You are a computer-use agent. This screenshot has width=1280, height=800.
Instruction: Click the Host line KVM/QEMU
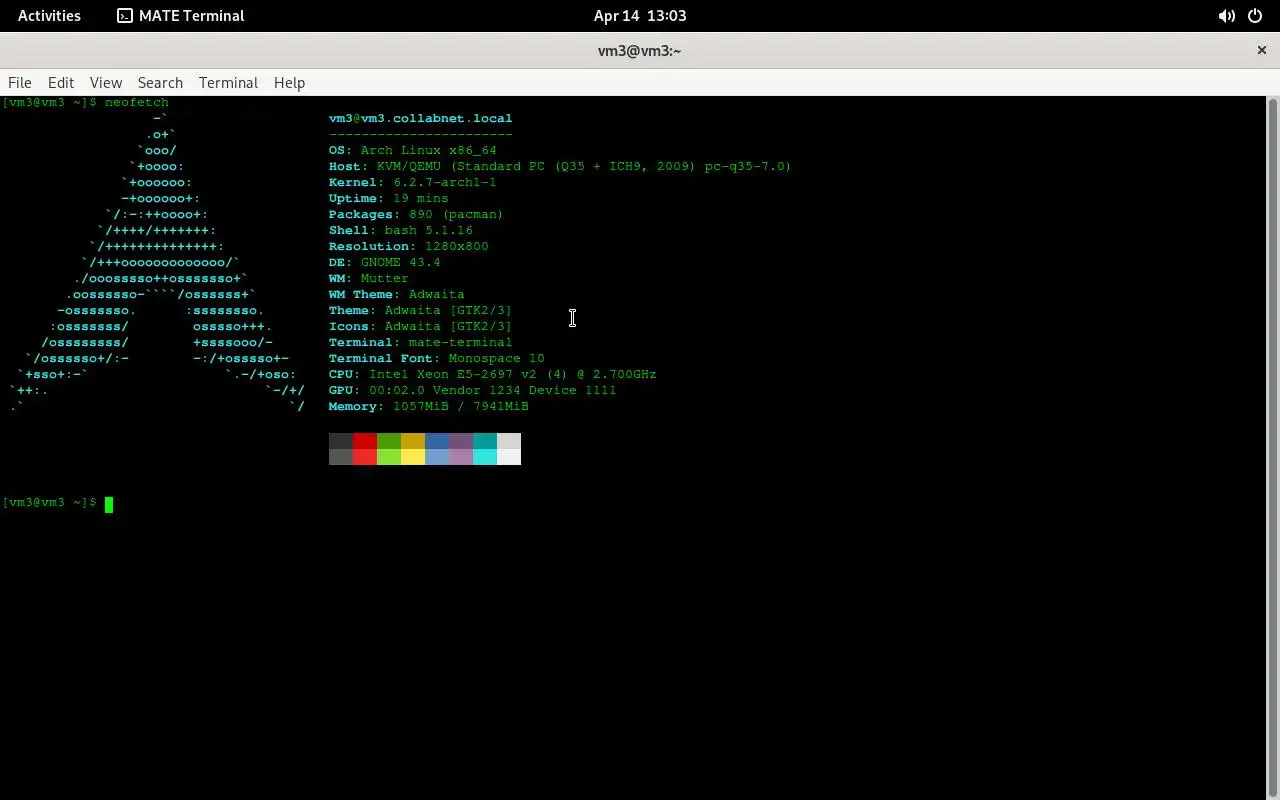point(560,166)
